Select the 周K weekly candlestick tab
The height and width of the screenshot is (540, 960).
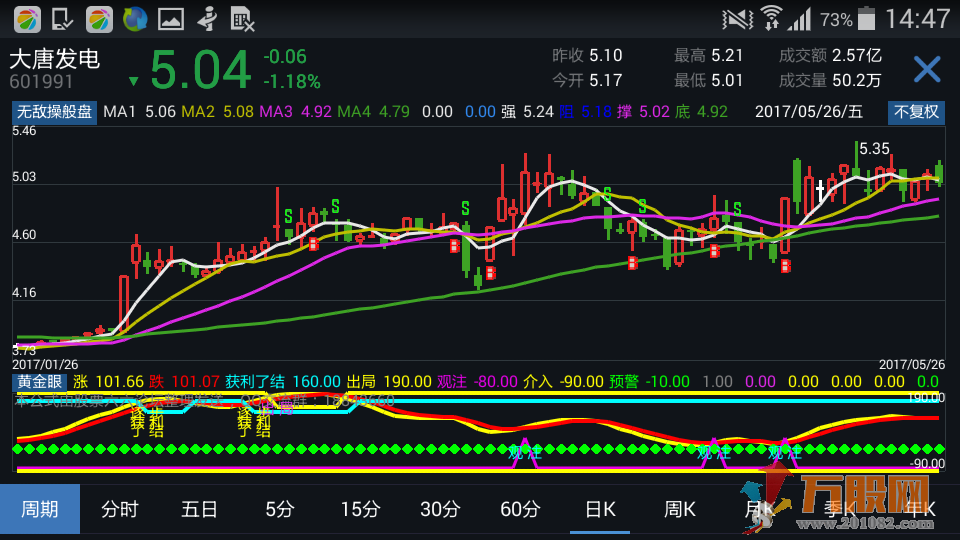coord(680,509)
